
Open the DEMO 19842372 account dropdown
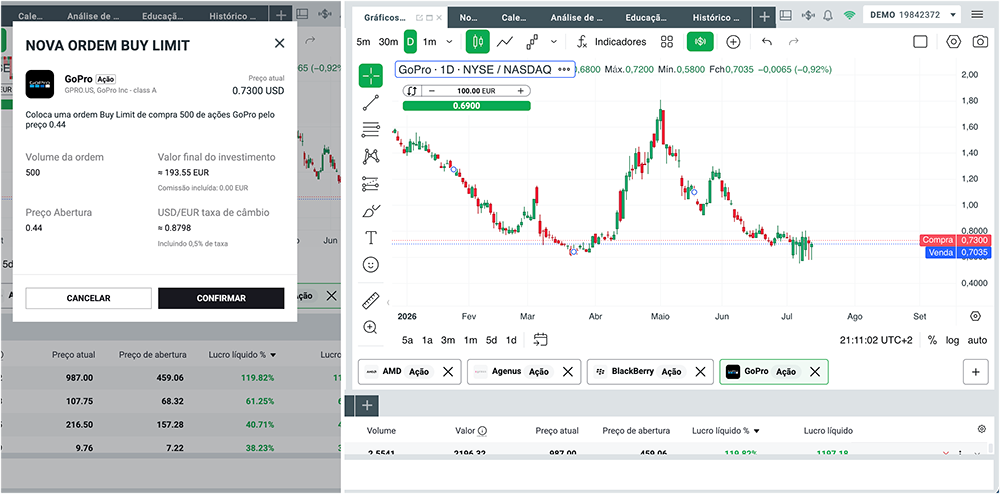(911, 14)
